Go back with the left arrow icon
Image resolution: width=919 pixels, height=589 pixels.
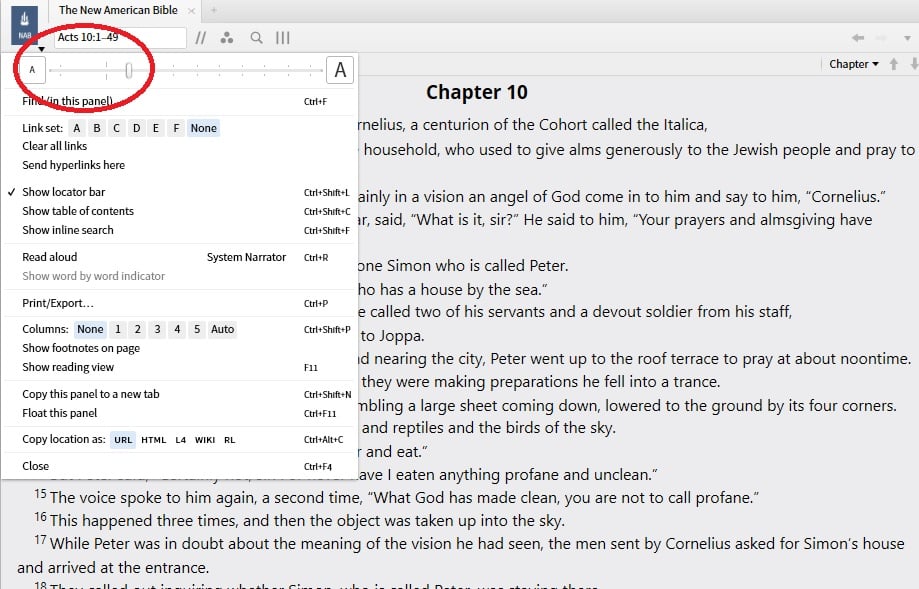click(858, 38)
